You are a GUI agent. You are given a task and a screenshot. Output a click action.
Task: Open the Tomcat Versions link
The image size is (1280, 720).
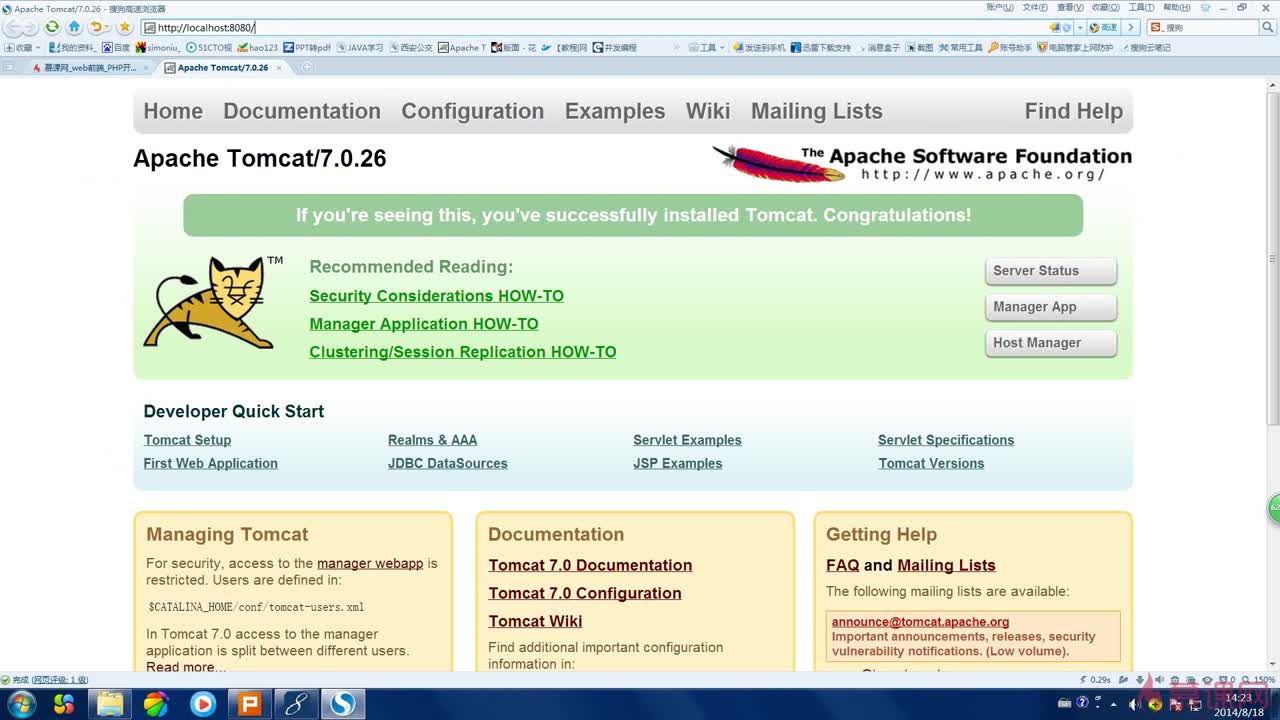pyautogui.click(x=931, y=463)
